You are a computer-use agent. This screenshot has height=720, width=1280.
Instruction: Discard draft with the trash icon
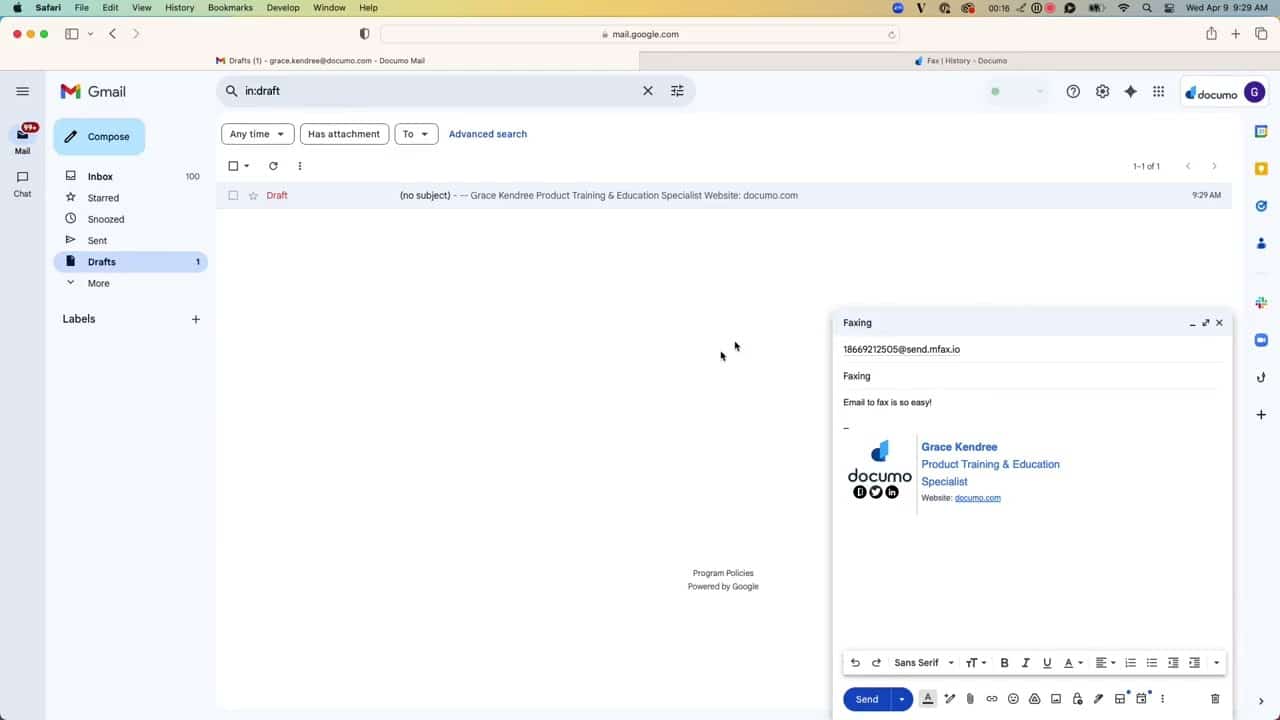point(1215,699)
